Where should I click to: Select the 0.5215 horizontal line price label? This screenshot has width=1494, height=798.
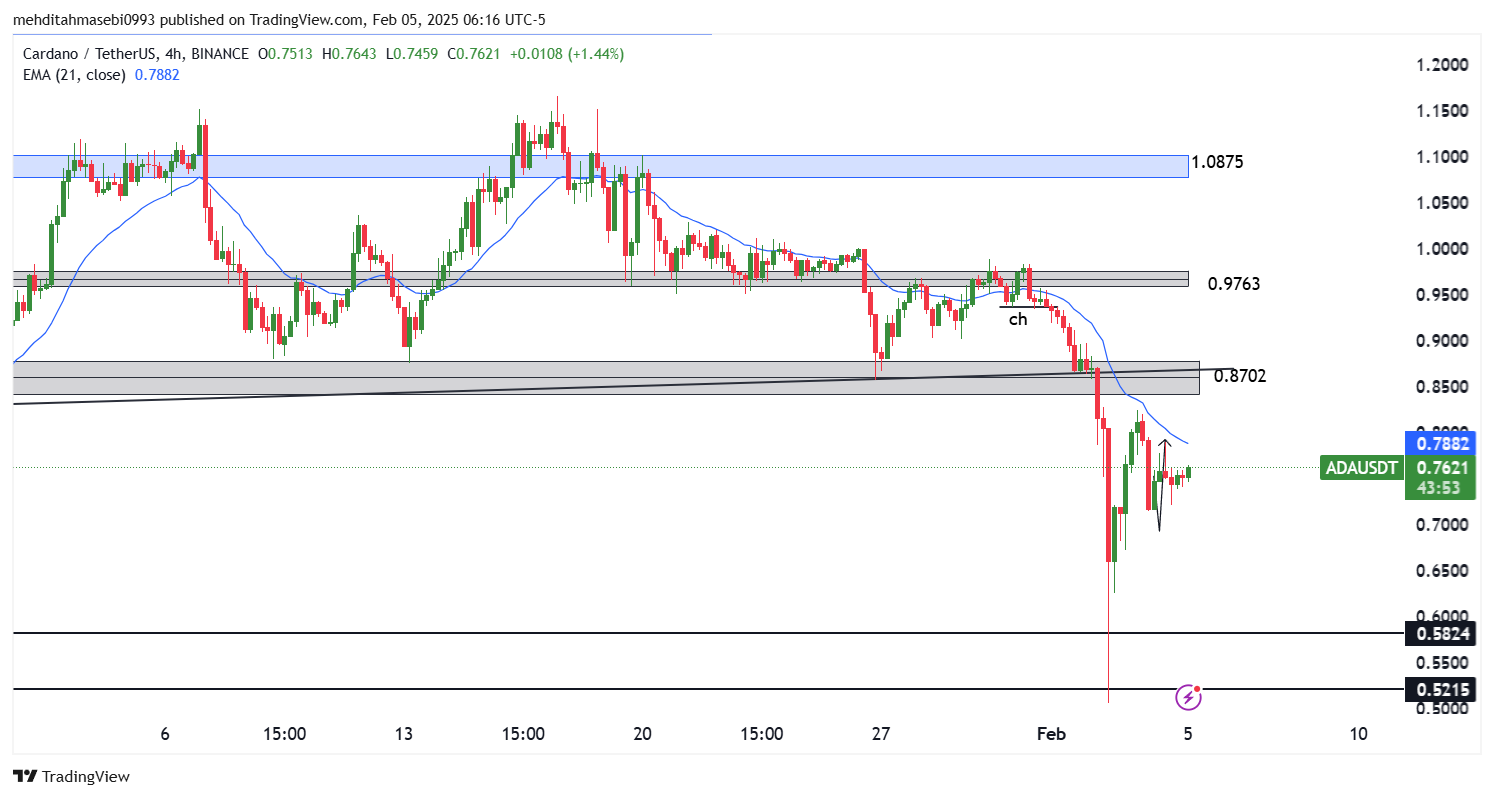click(x=1439, y=689)
